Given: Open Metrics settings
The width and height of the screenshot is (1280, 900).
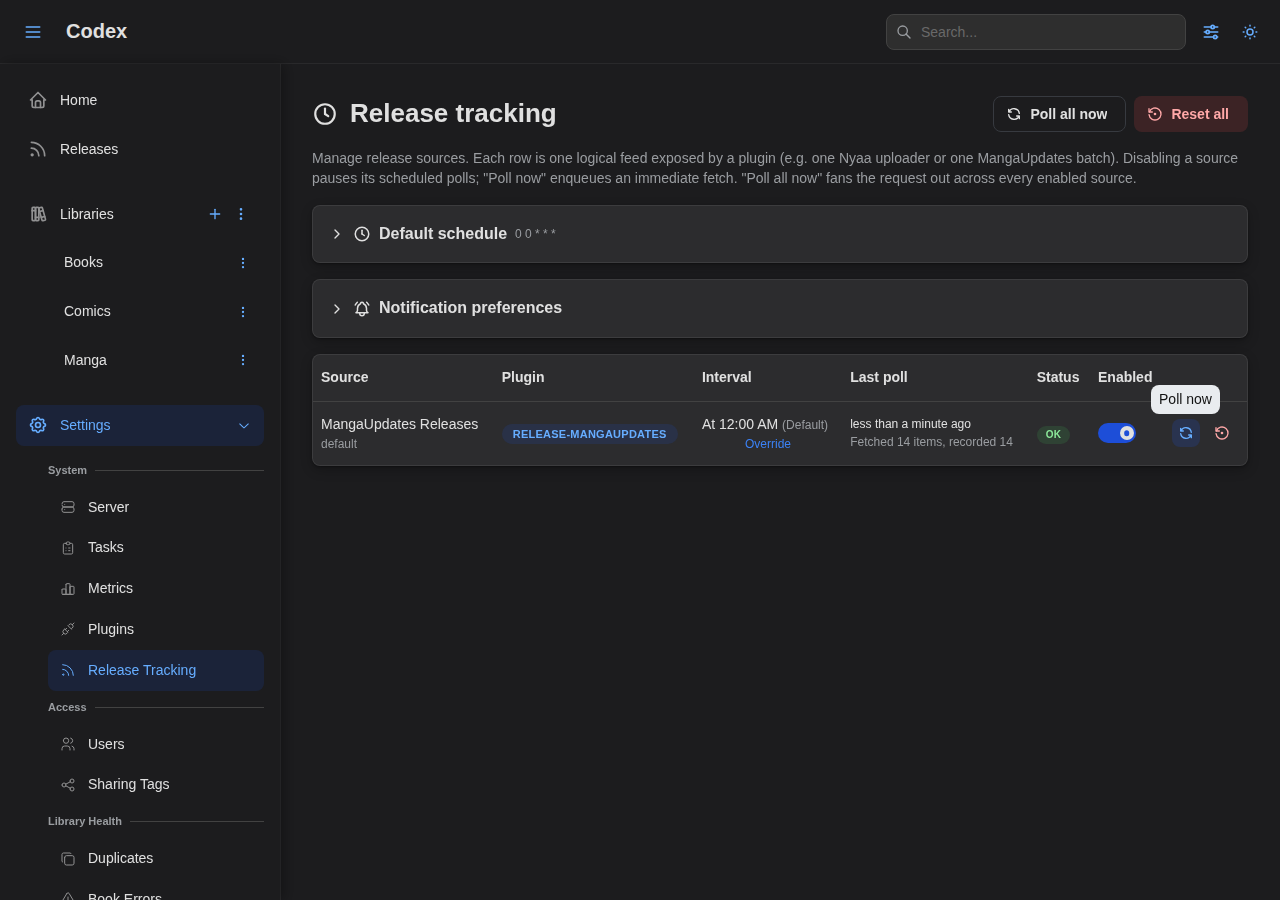Looking at the screenshot, I should coord(156,588).
